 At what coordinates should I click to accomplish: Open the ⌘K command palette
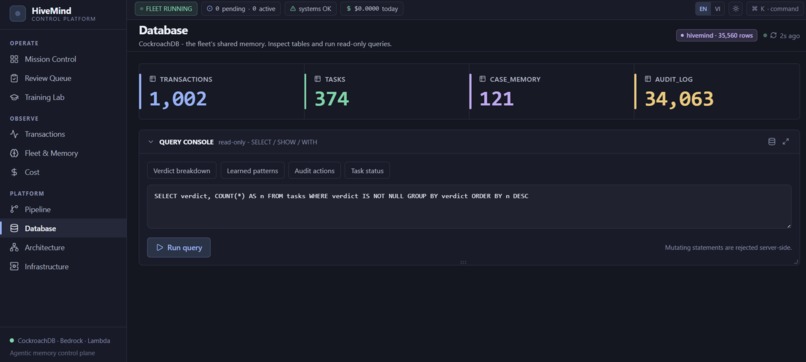click(775, 9)
